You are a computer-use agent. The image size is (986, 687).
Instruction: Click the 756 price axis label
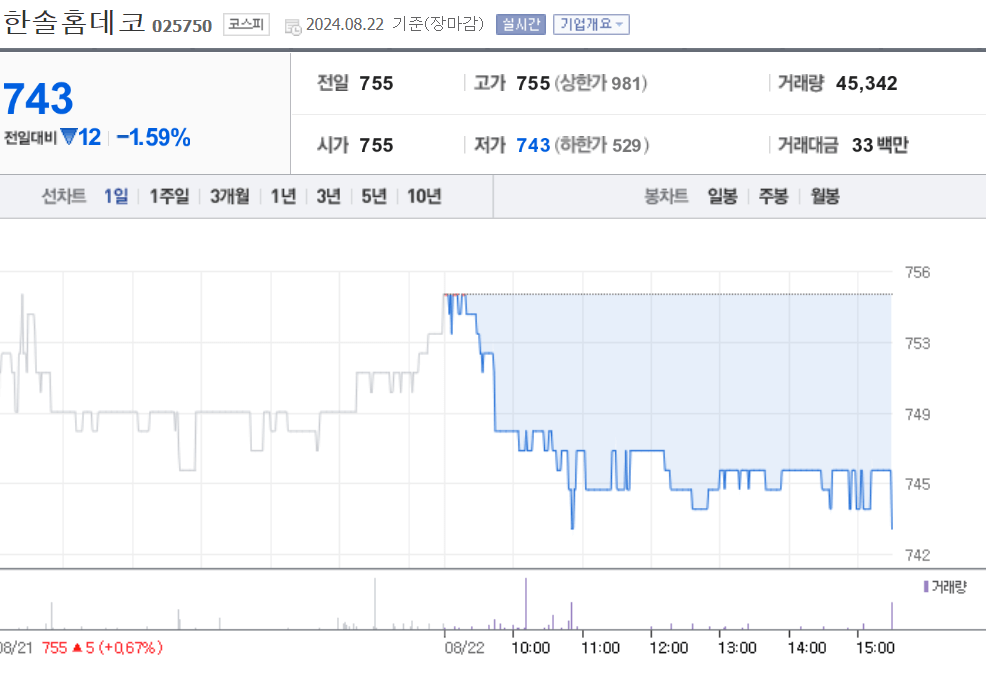[917, 273]
